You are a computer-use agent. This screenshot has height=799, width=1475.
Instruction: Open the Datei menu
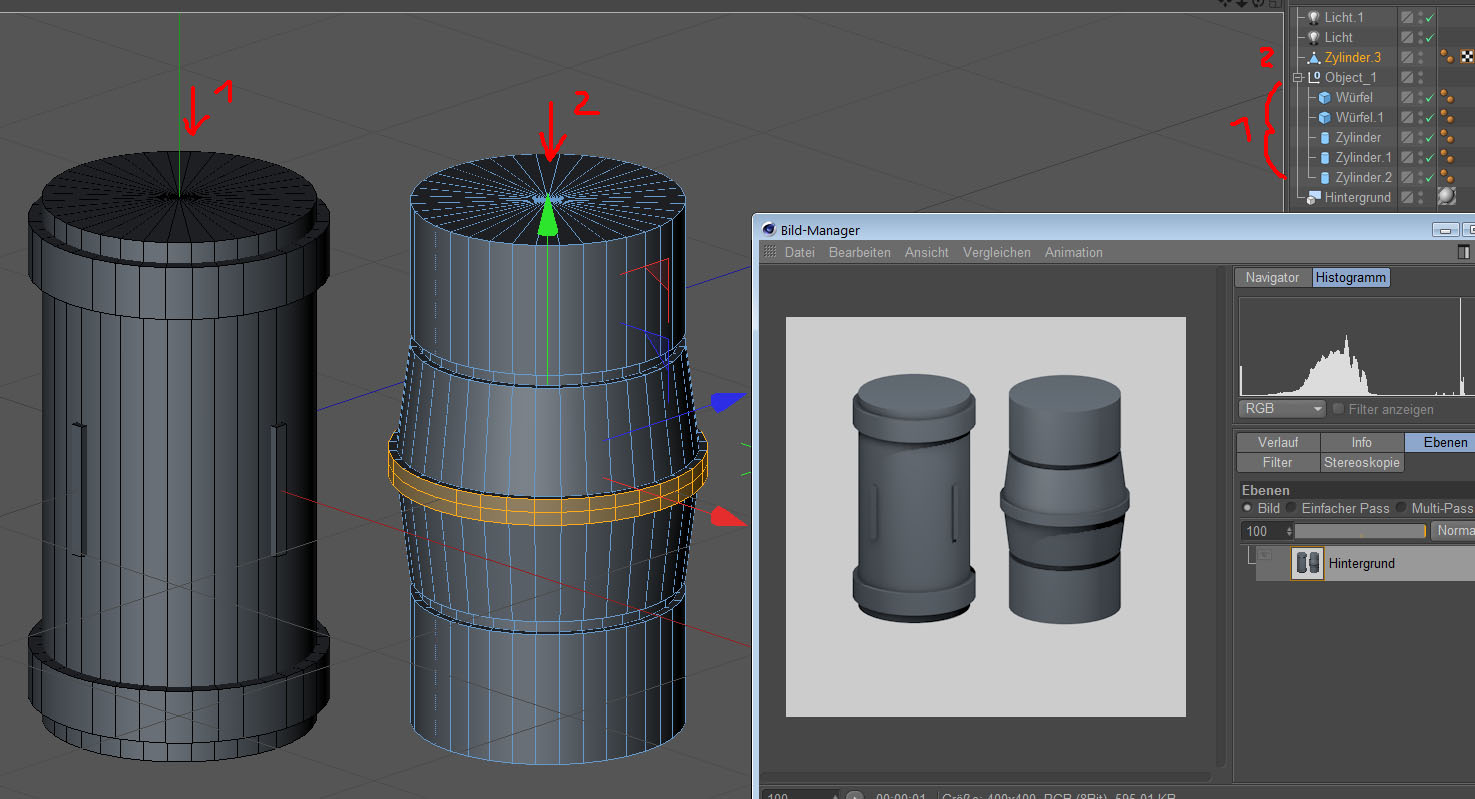coord(799,252)
